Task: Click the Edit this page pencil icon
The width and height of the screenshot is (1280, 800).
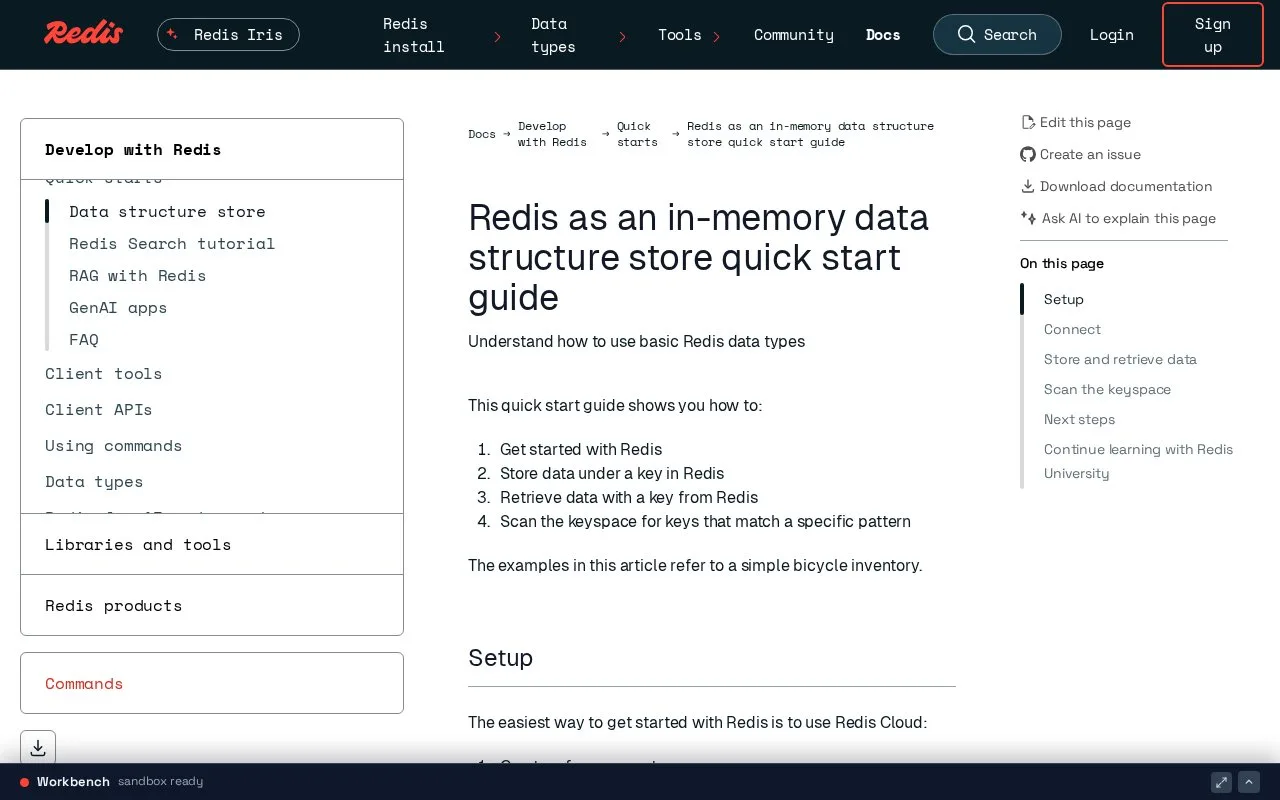Action: click(1028, 122)
